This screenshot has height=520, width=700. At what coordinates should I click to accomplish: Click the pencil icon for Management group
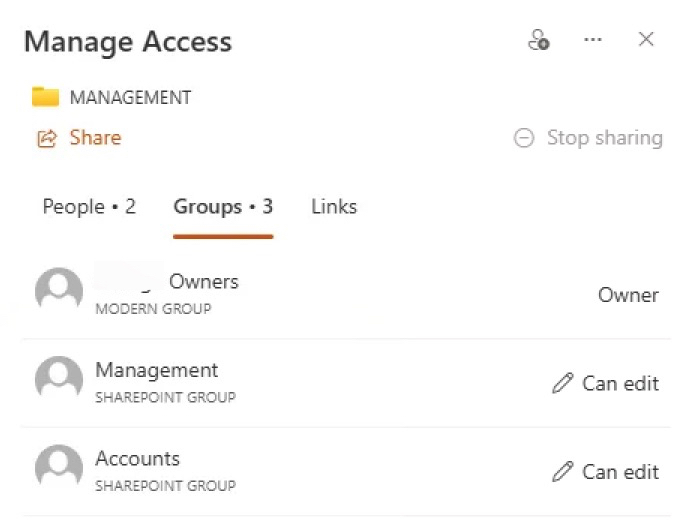point(563,384)
